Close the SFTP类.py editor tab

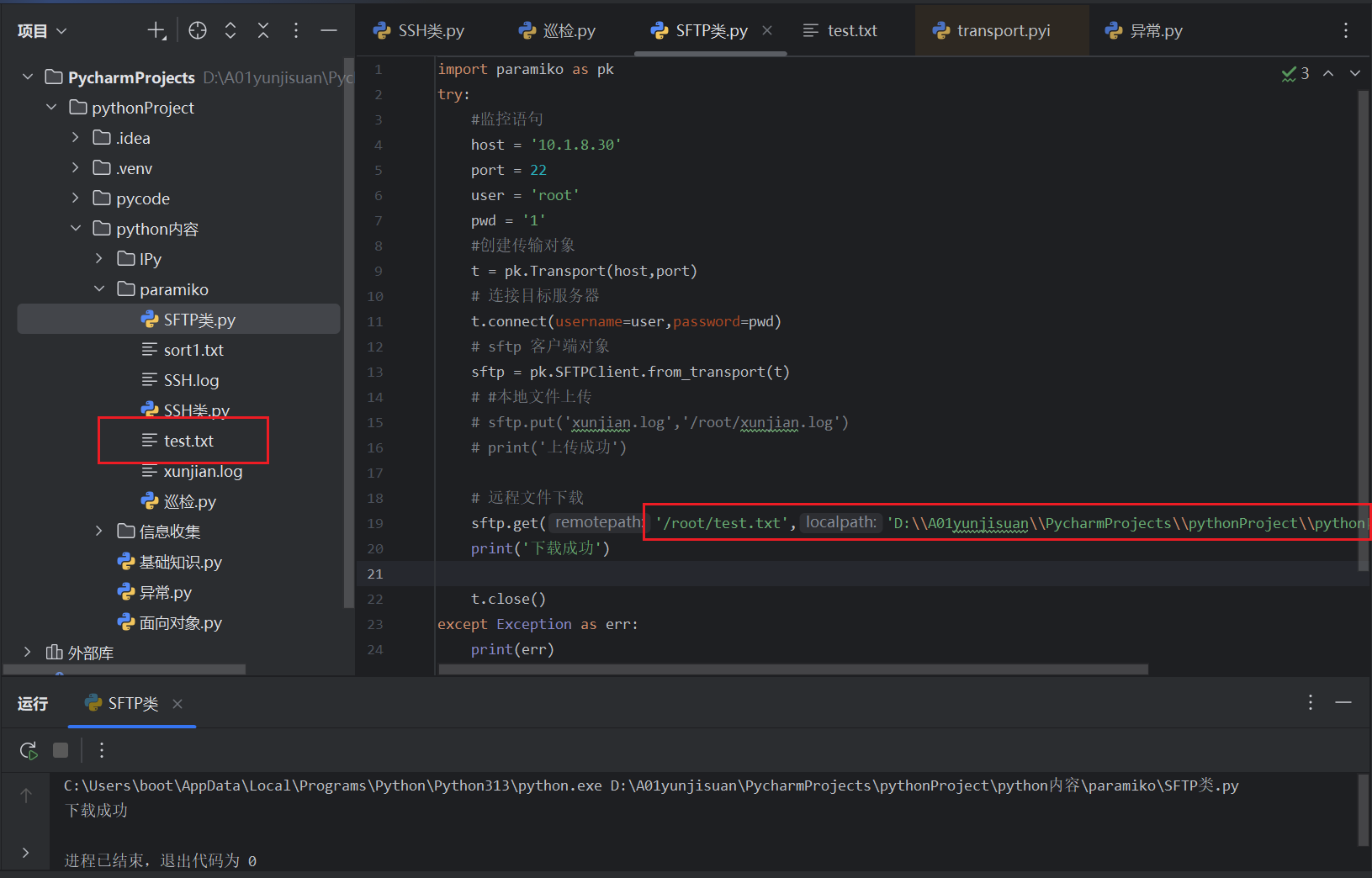(x=766, y=30)
